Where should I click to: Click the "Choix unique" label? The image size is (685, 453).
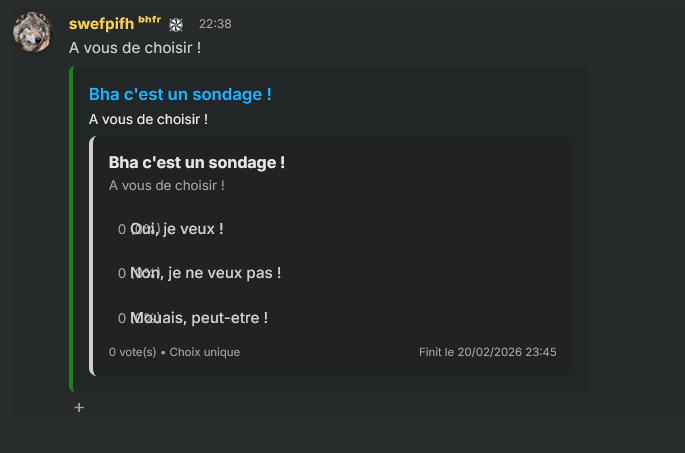[205, 352]
